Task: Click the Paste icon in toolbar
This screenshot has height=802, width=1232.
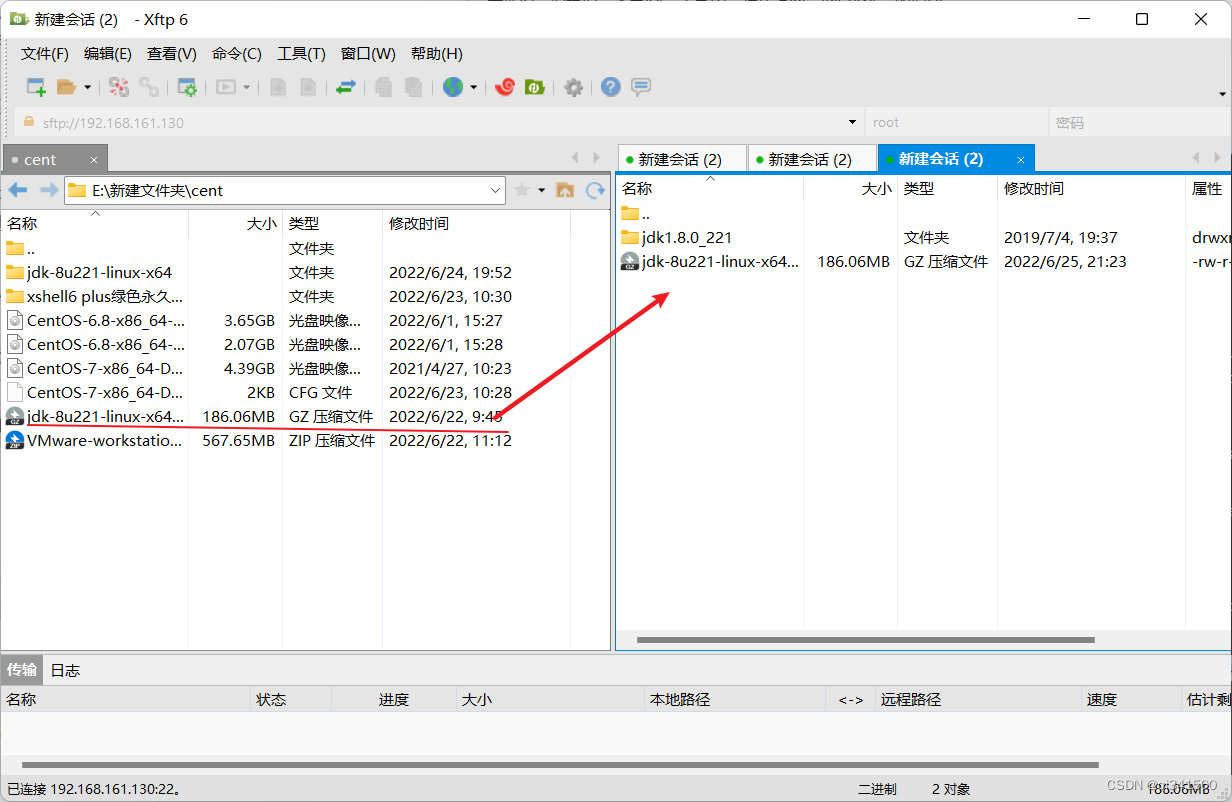Action: tap(413, 87)
